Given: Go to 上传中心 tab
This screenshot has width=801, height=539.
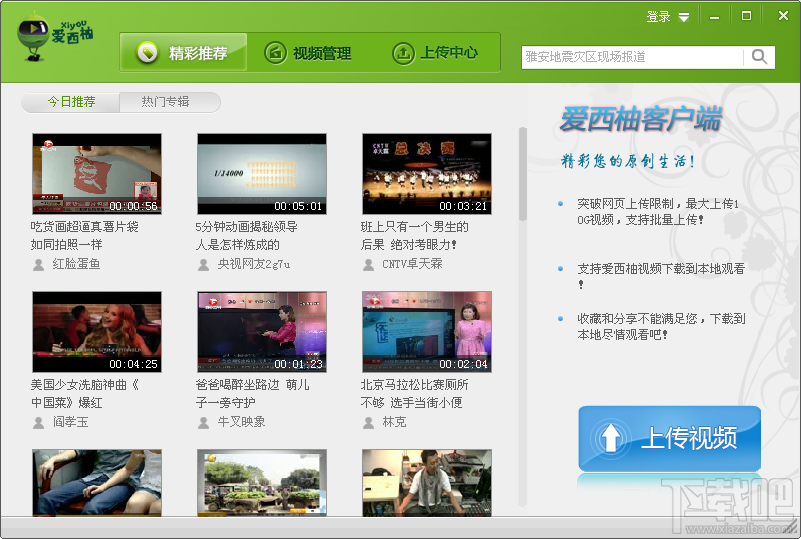Looking at the screenshot, I should [x=435, y=53].
